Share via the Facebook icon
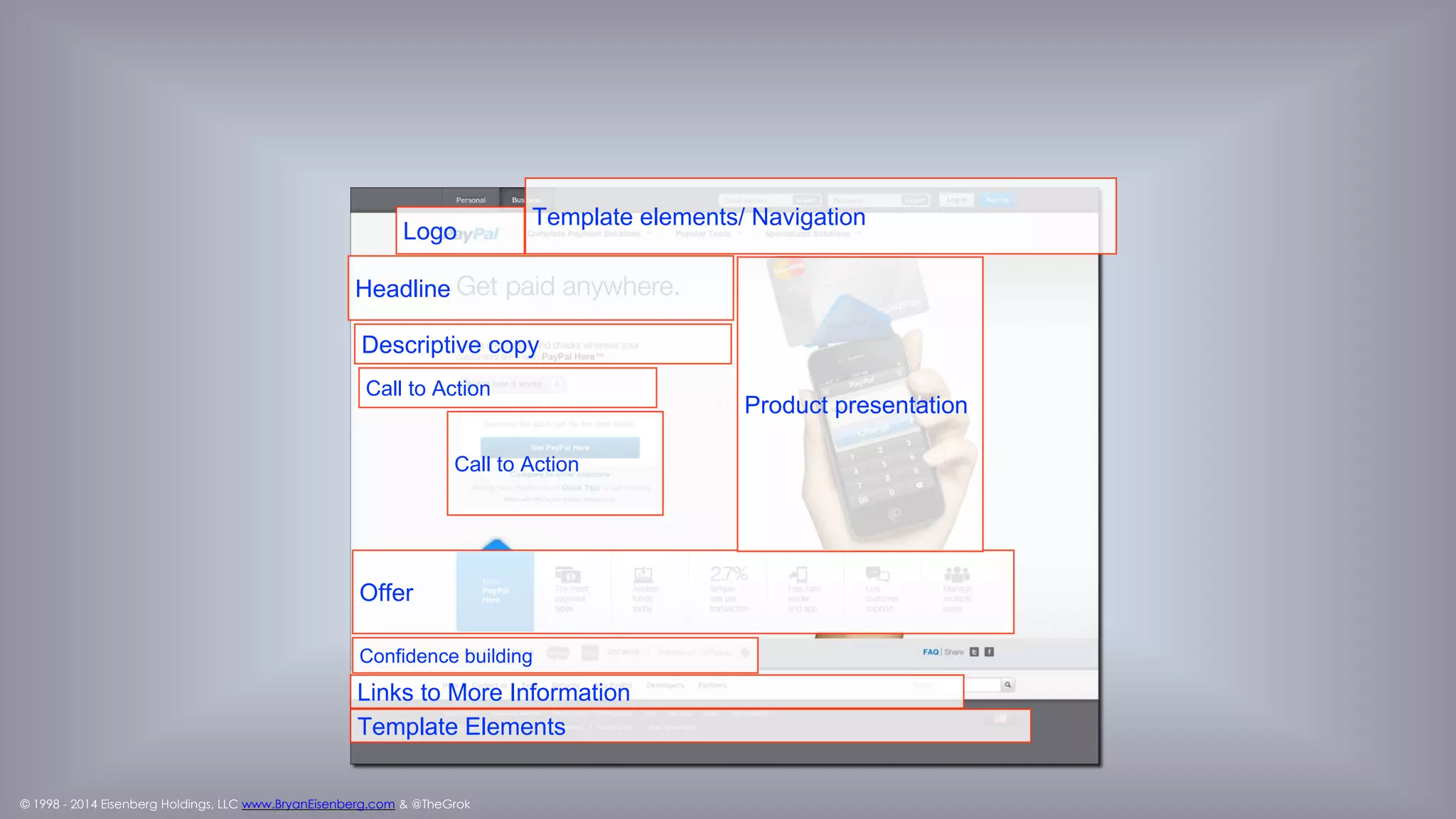This screenshot has height=819, width=1456. click(989, 652)
